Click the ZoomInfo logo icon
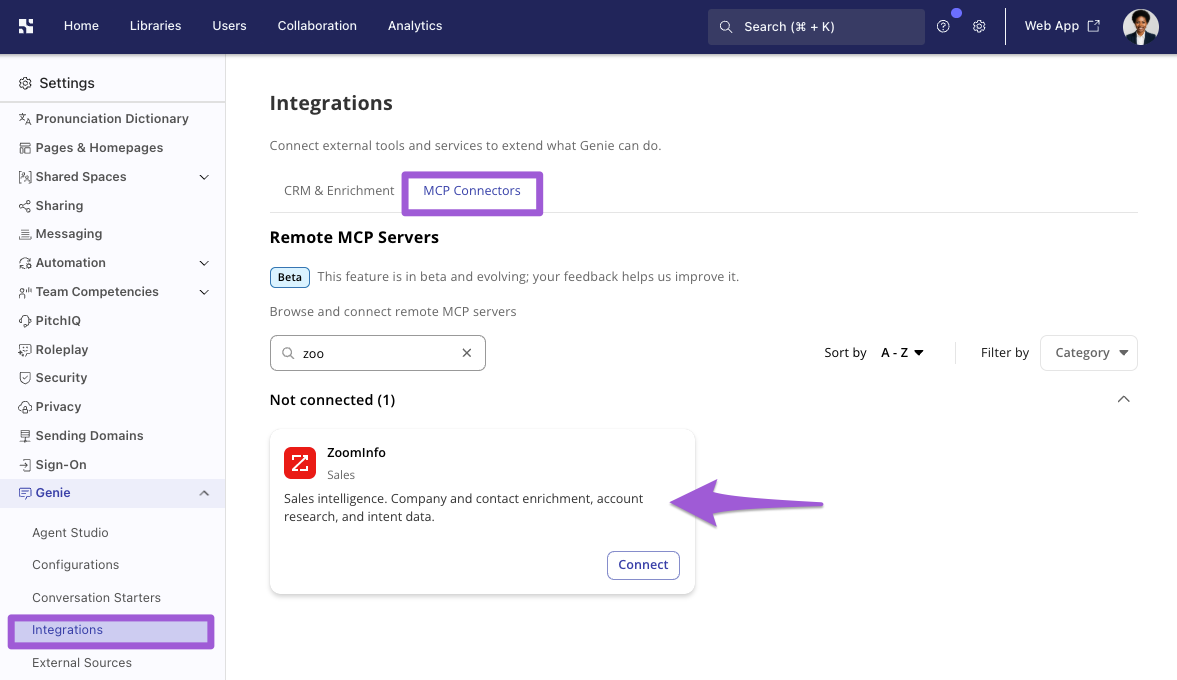Screen dimensions: 1177x680 coord(300,462)
